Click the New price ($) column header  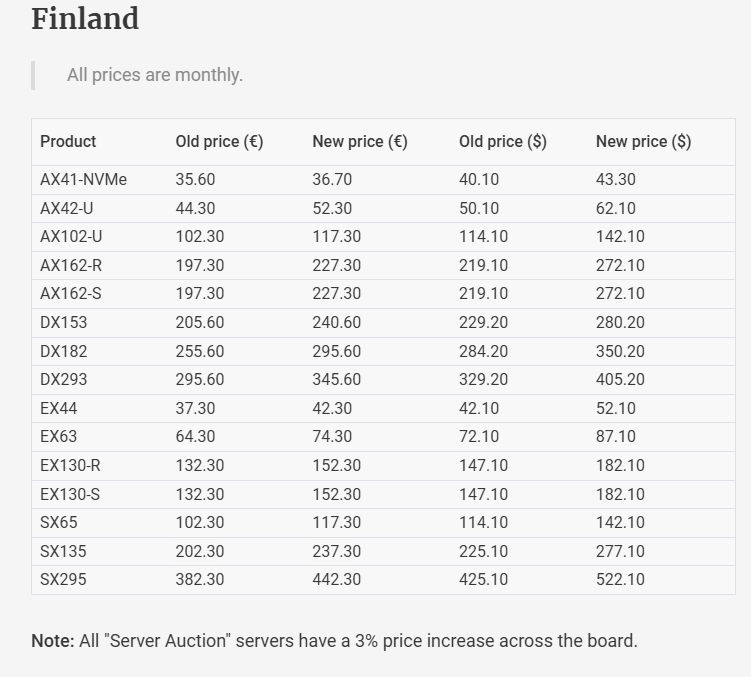point(643,142)
